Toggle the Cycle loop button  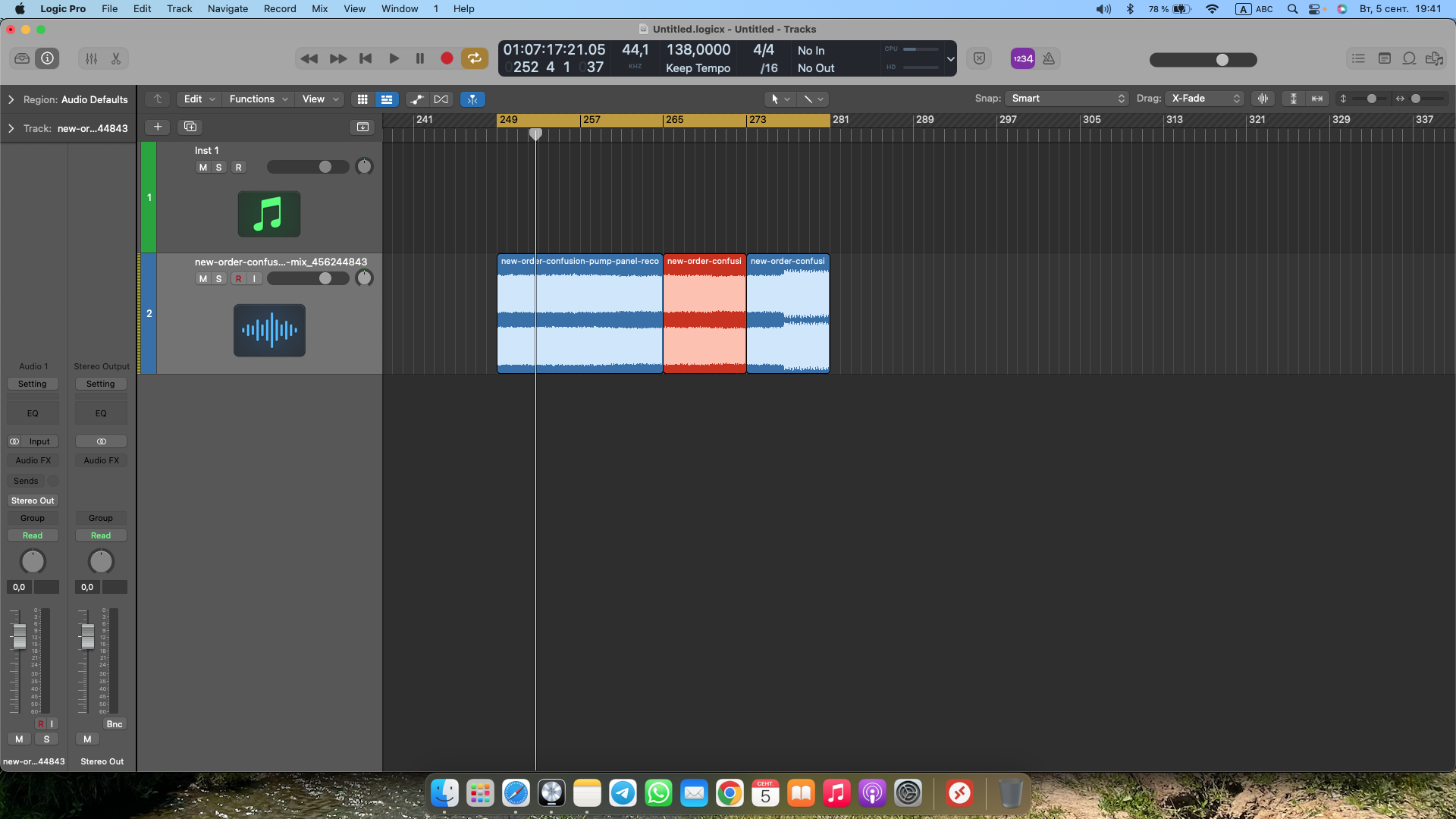point(474,58)
